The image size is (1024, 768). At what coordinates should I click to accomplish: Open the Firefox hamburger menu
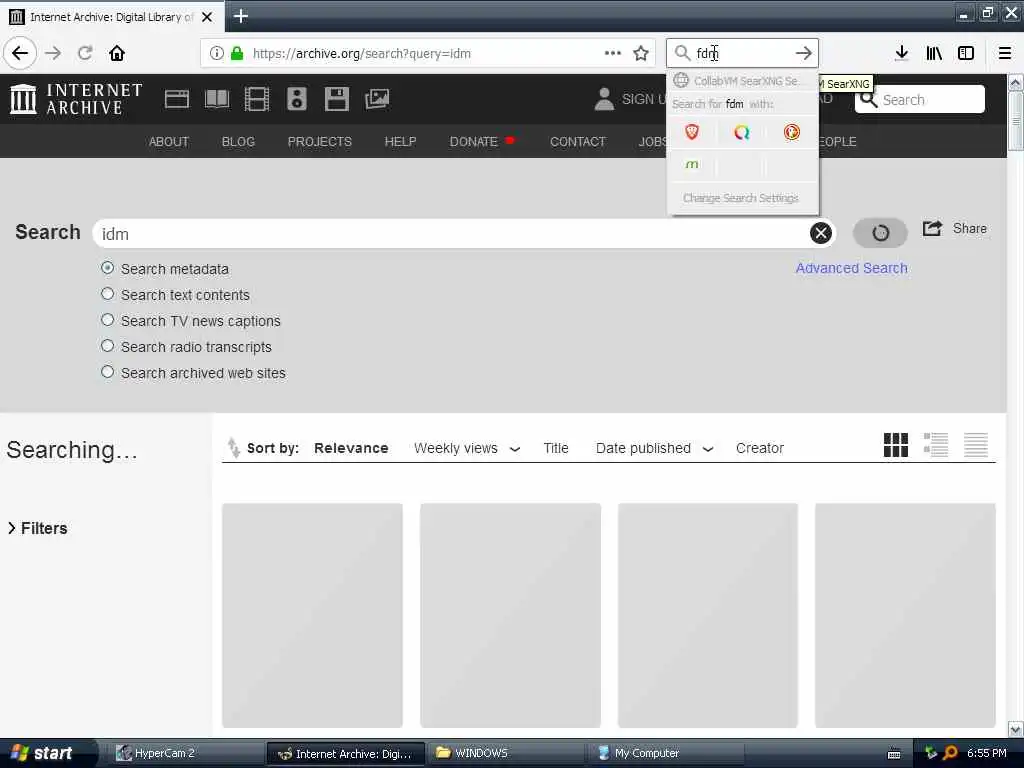click(1004, 53)
